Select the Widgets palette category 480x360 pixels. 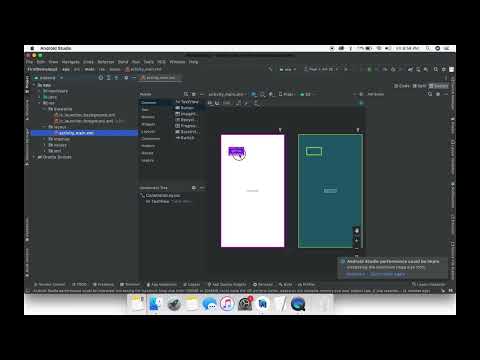(x=148, y=124)
